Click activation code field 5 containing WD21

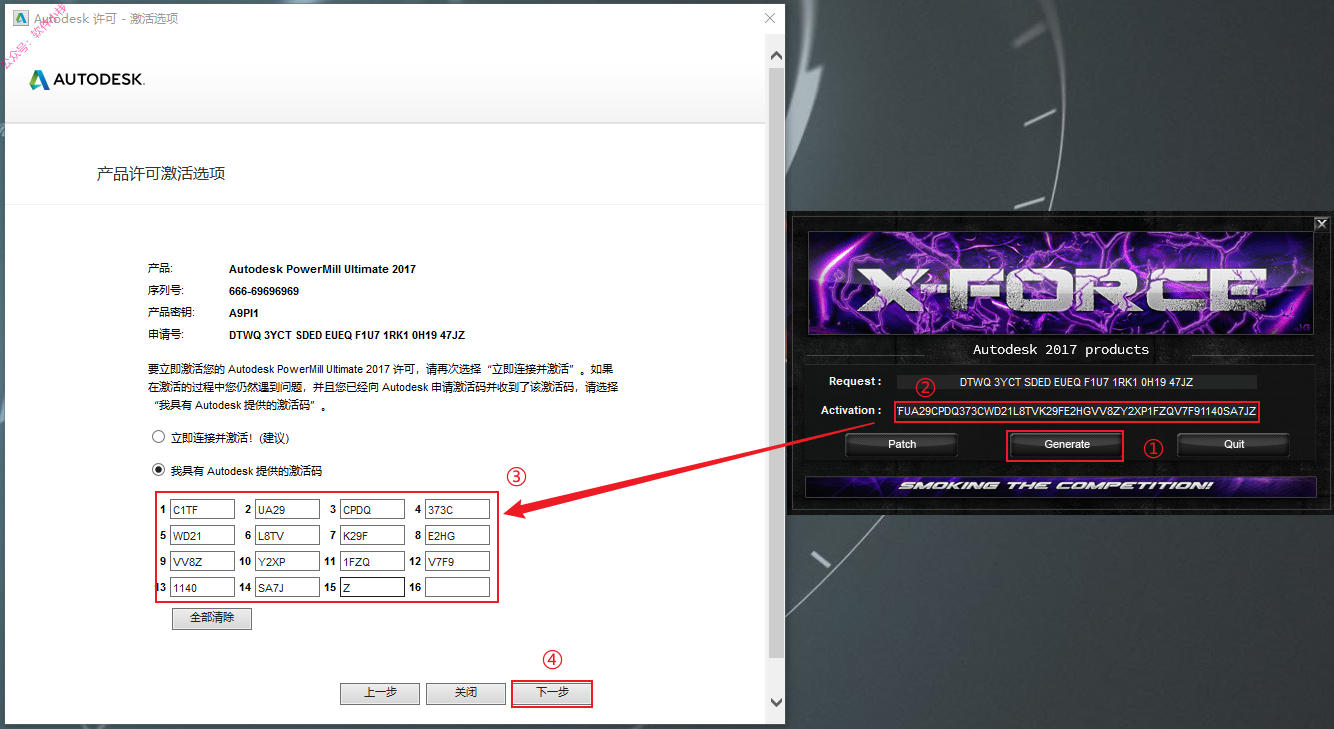(x=202, y=535)
